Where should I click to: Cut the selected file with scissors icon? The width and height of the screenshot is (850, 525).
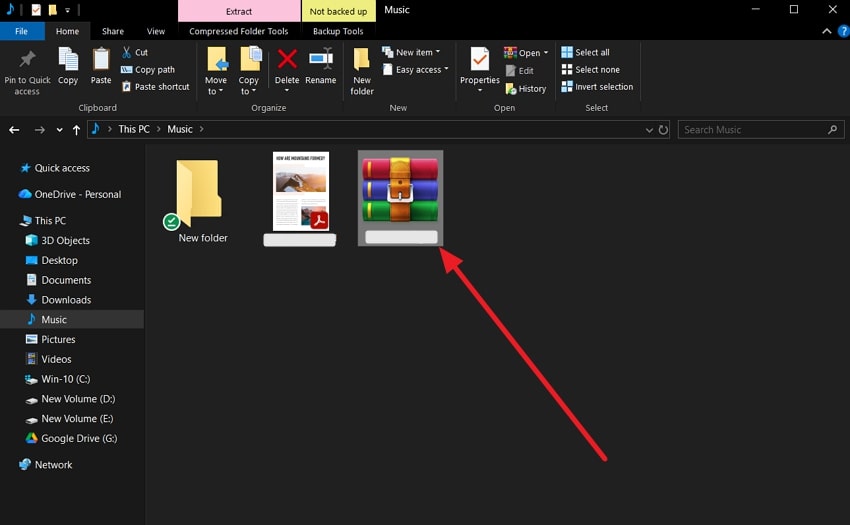(x=134, y=52)
